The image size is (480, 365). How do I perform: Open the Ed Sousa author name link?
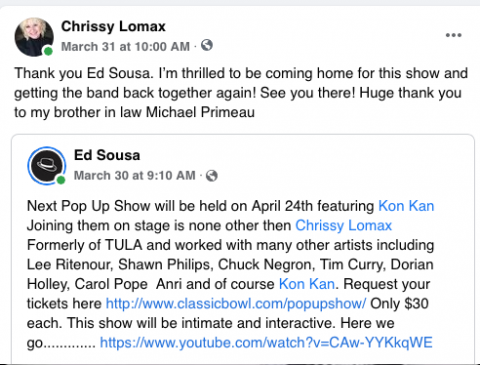pyautogui.click(x=107, y=155)
